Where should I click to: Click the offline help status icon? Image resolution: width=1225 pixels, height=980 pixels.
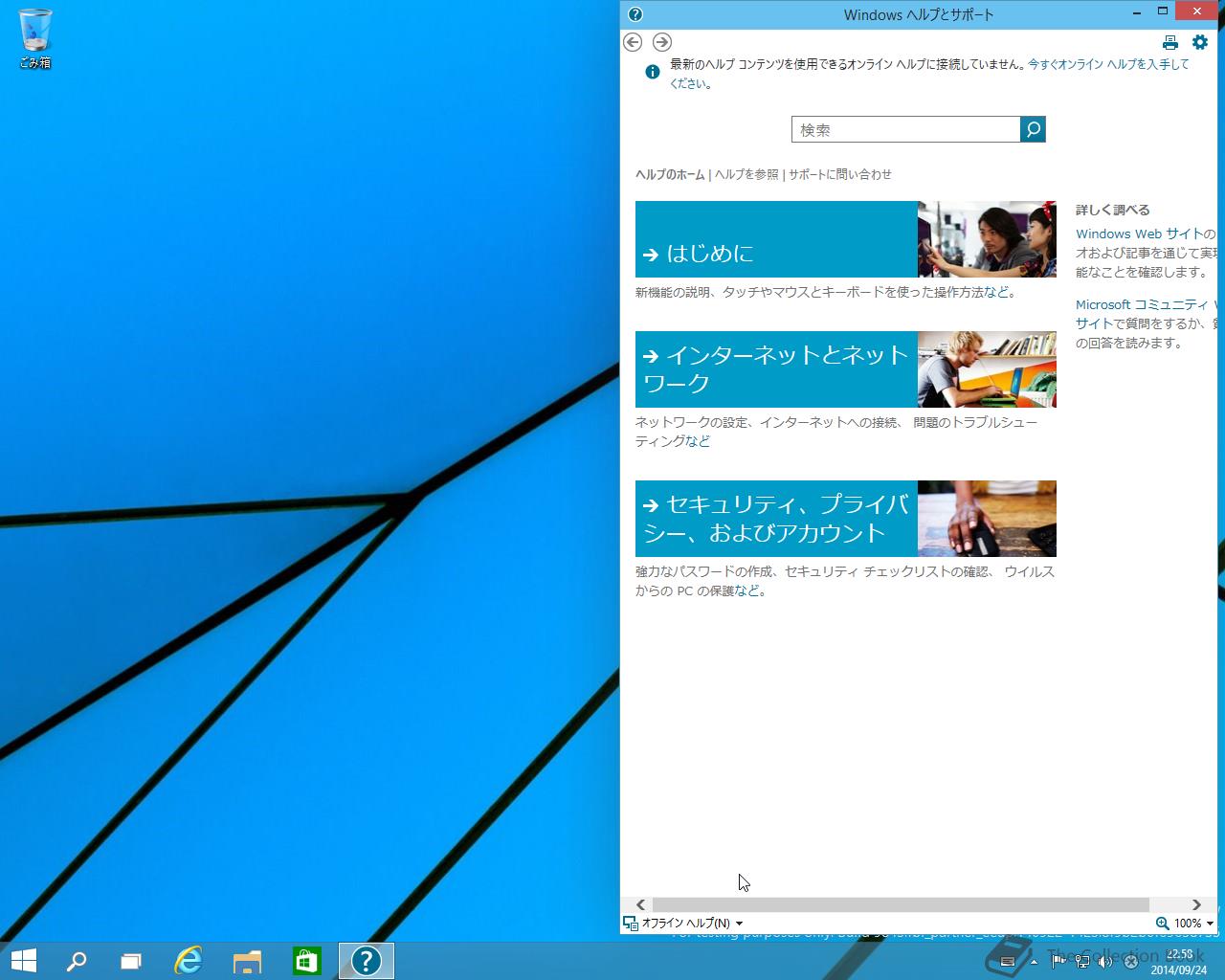(630, 924)
